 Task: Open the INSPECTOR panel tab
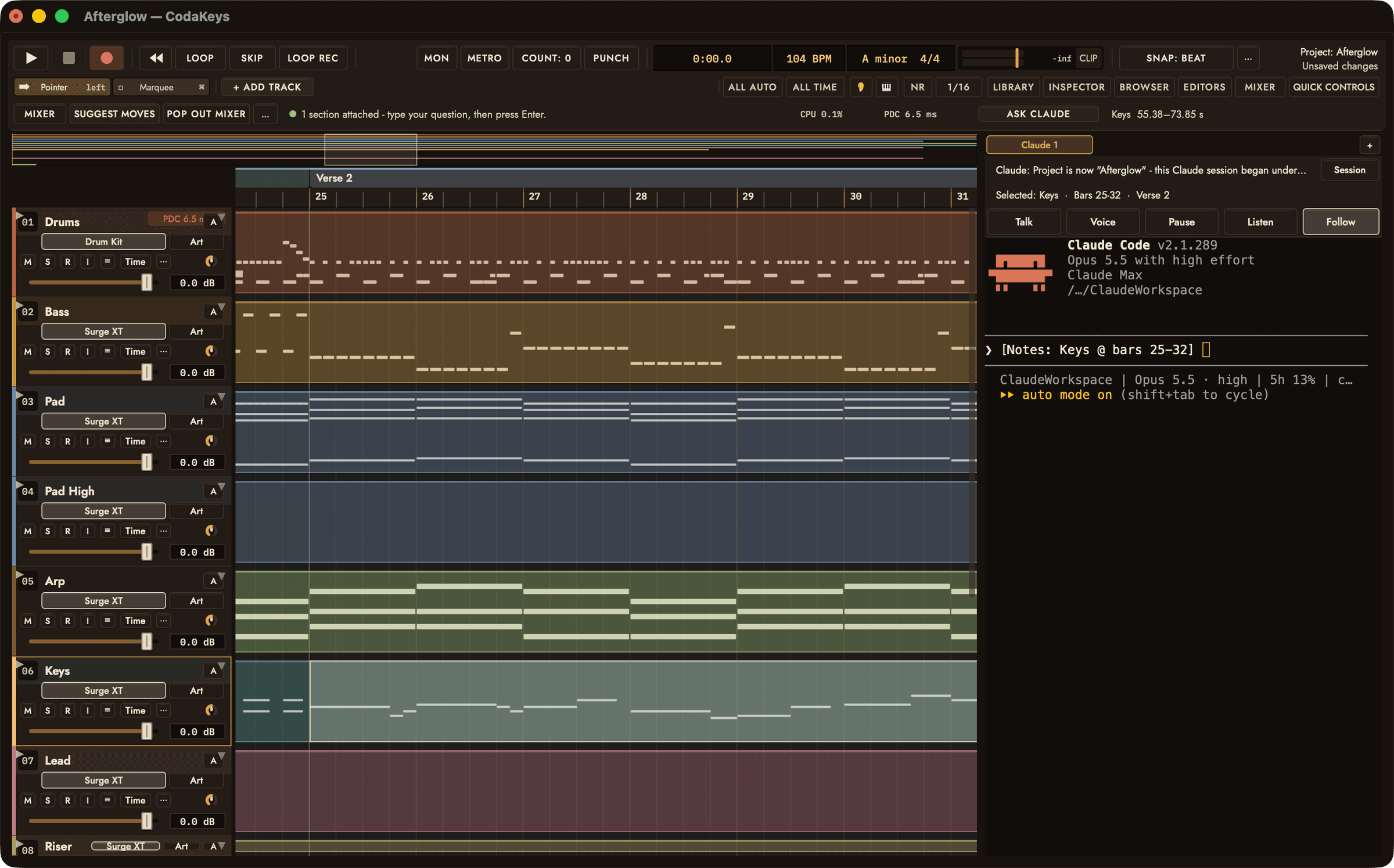[x=1076, y=87]
